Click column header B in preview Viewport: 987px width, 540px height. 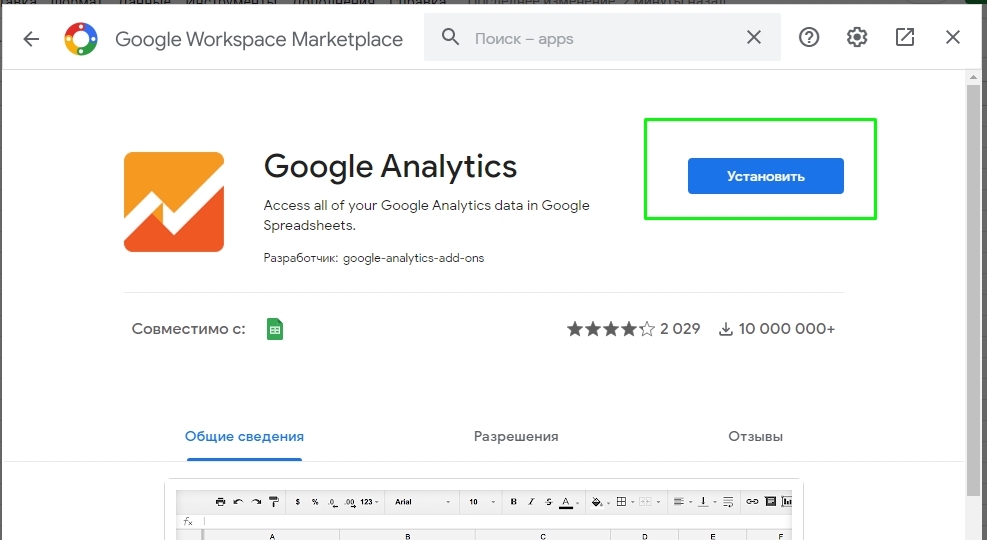coord(407,536)
